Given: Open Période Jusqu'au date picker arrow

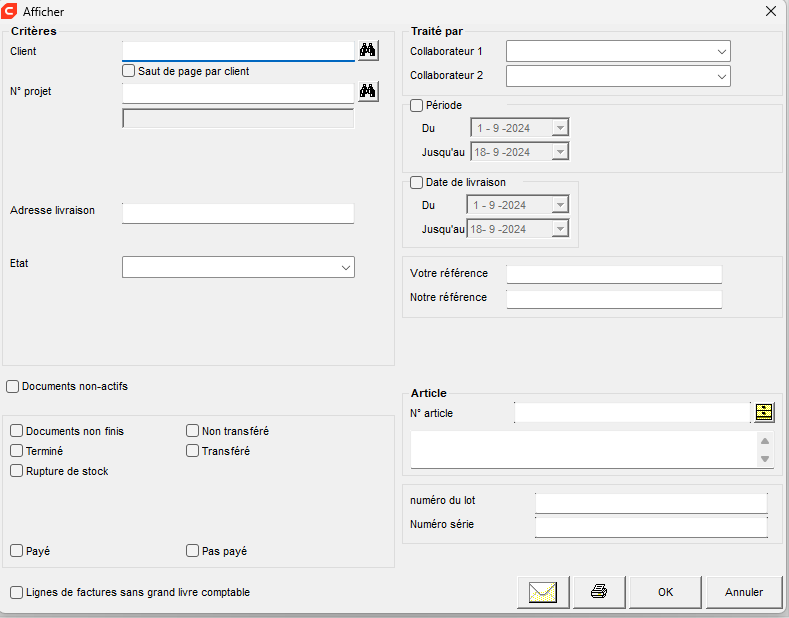Looking at the screenshot, I should [560, 152].
